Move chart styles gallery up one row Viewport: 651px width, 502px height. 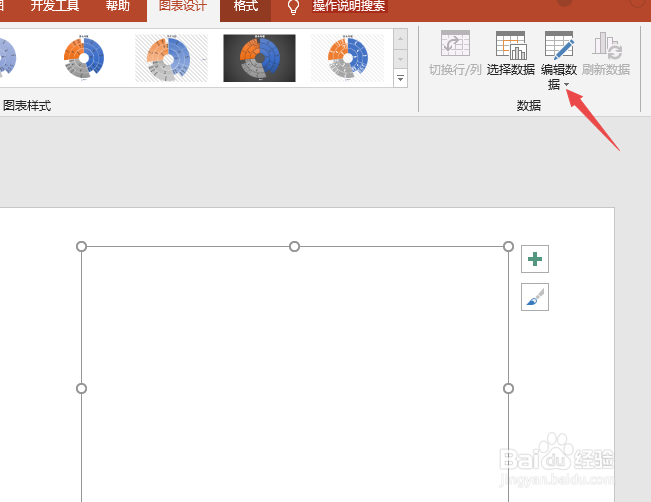coord(401,39)
